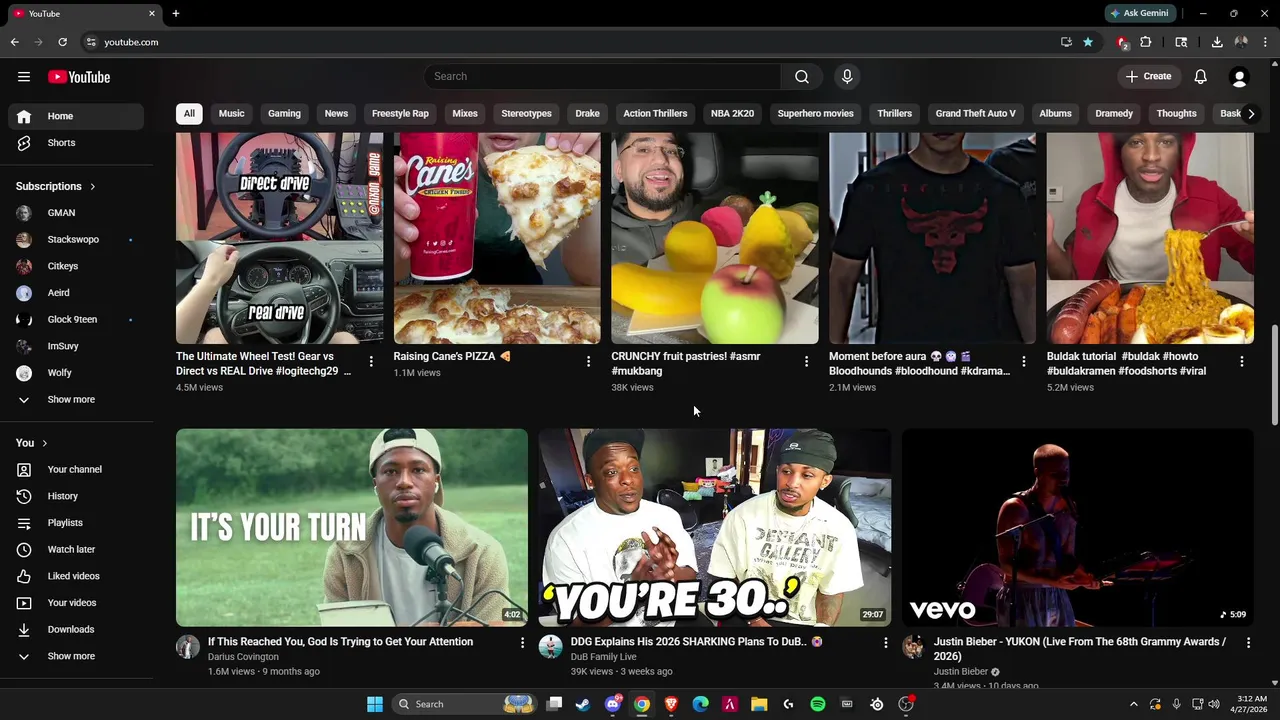Open the account avatar menu
Image resolution: width=1280 pixels, height=720 pixels.
point(1239,77)
